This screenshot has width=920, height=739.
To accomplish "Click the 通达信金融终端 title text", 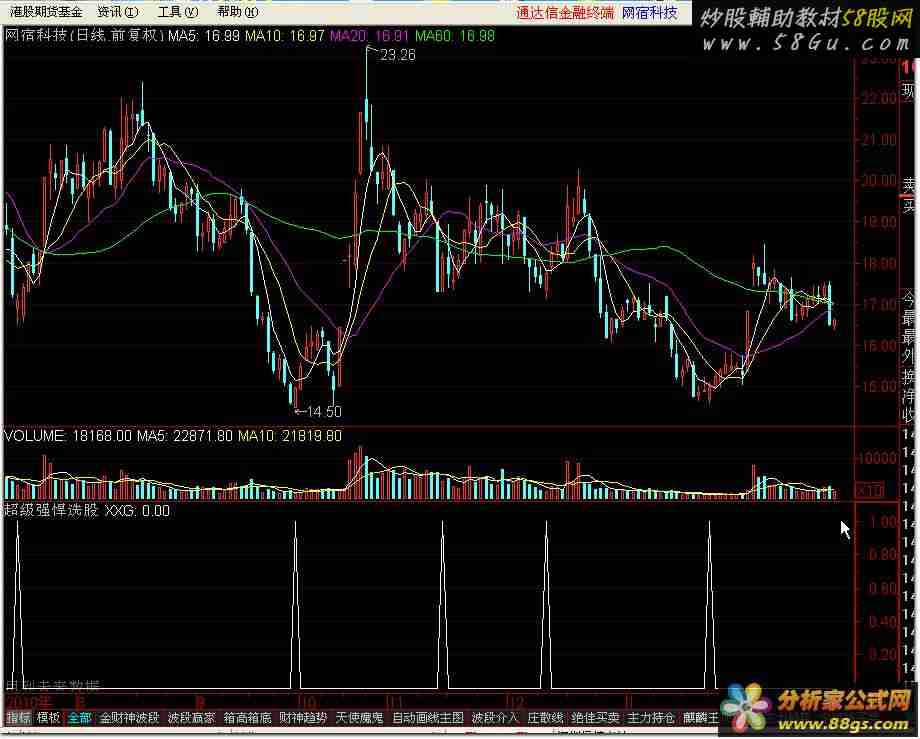I will (565, 13).
